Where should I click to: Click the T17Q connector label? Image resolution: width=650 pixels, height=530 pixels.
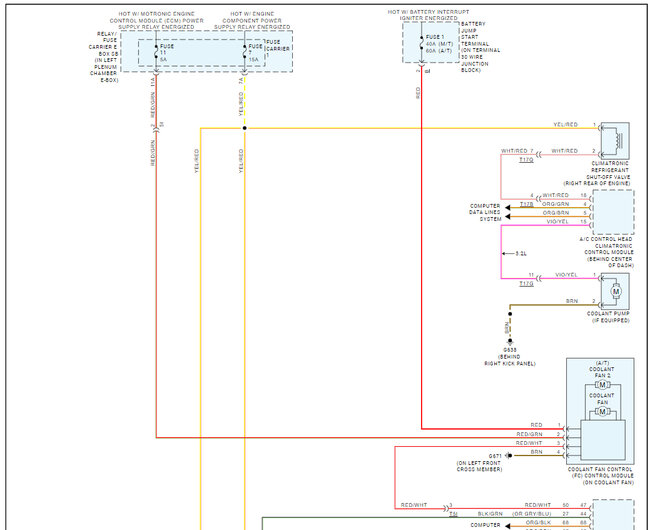pos(526,160)
